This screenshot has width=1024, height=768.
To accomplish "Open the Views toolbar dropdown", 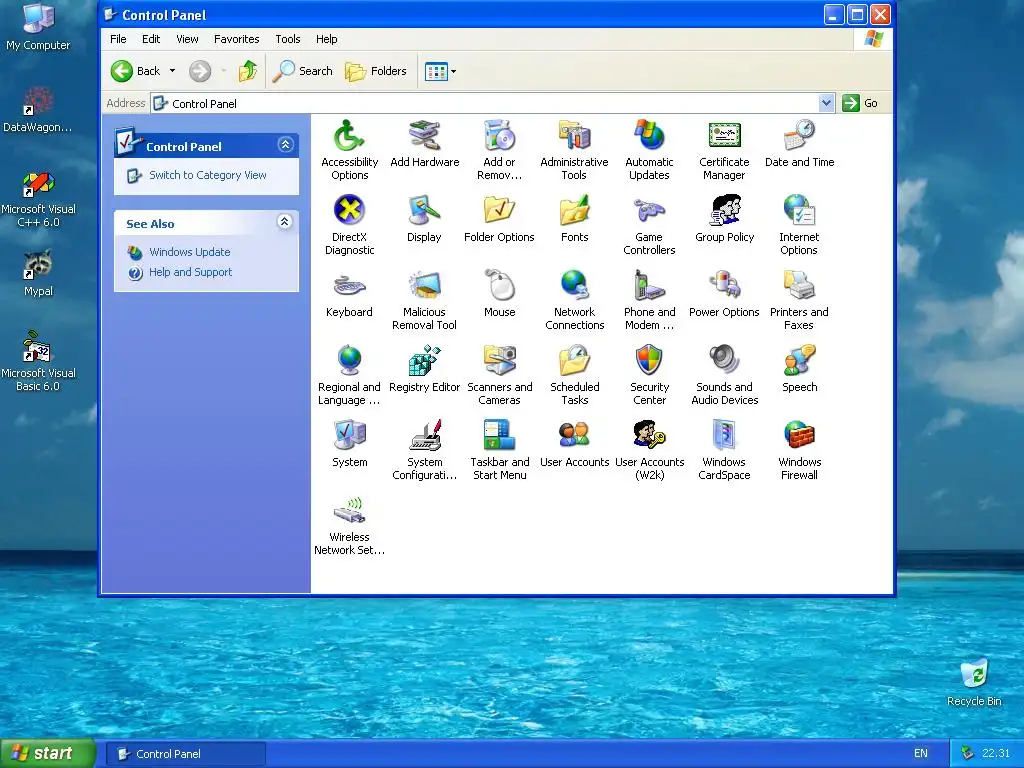I will (453, 71).
